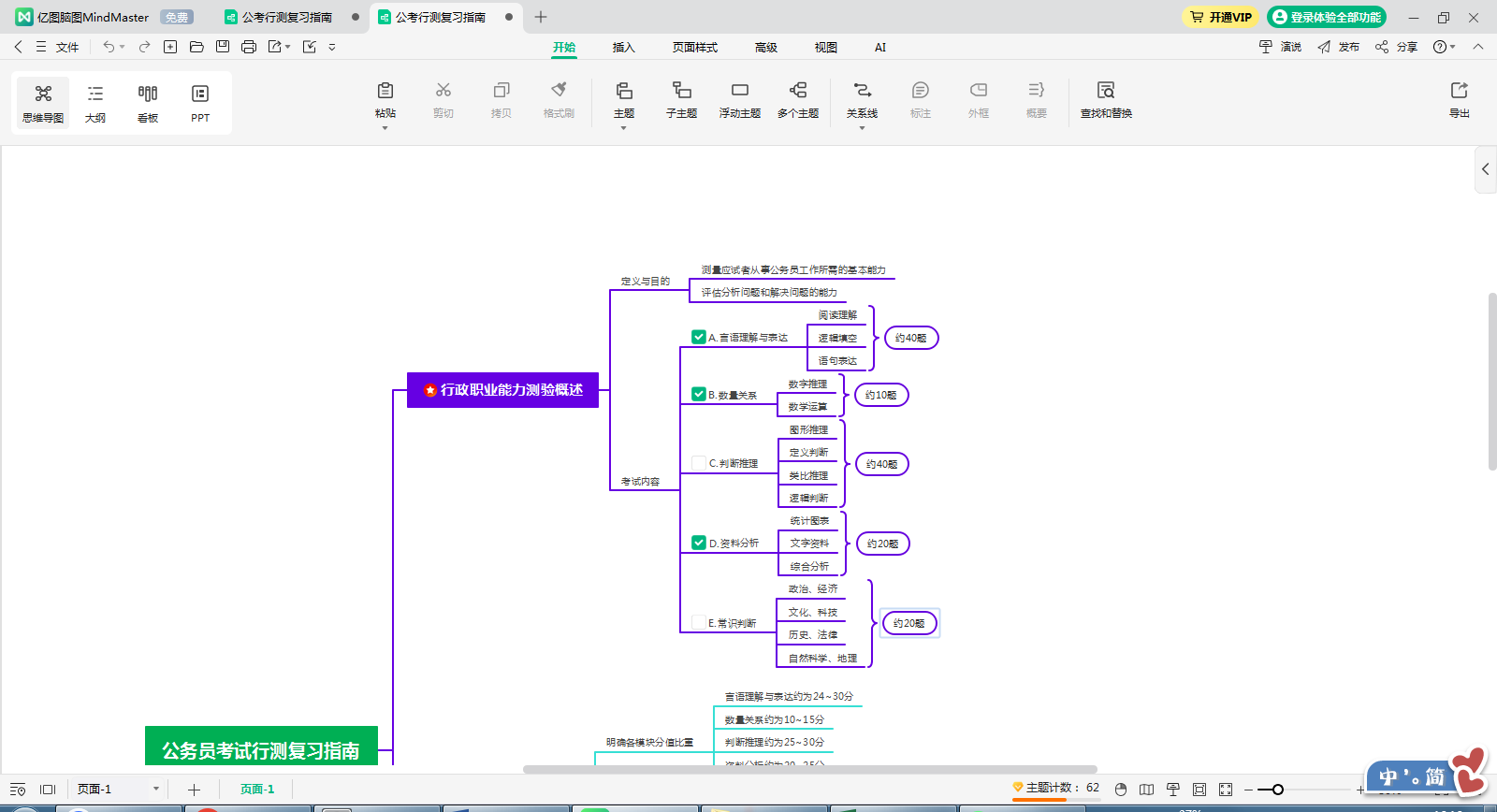
Task: Toggle fullscreen icon in status bar
Action: (1226, 790)
